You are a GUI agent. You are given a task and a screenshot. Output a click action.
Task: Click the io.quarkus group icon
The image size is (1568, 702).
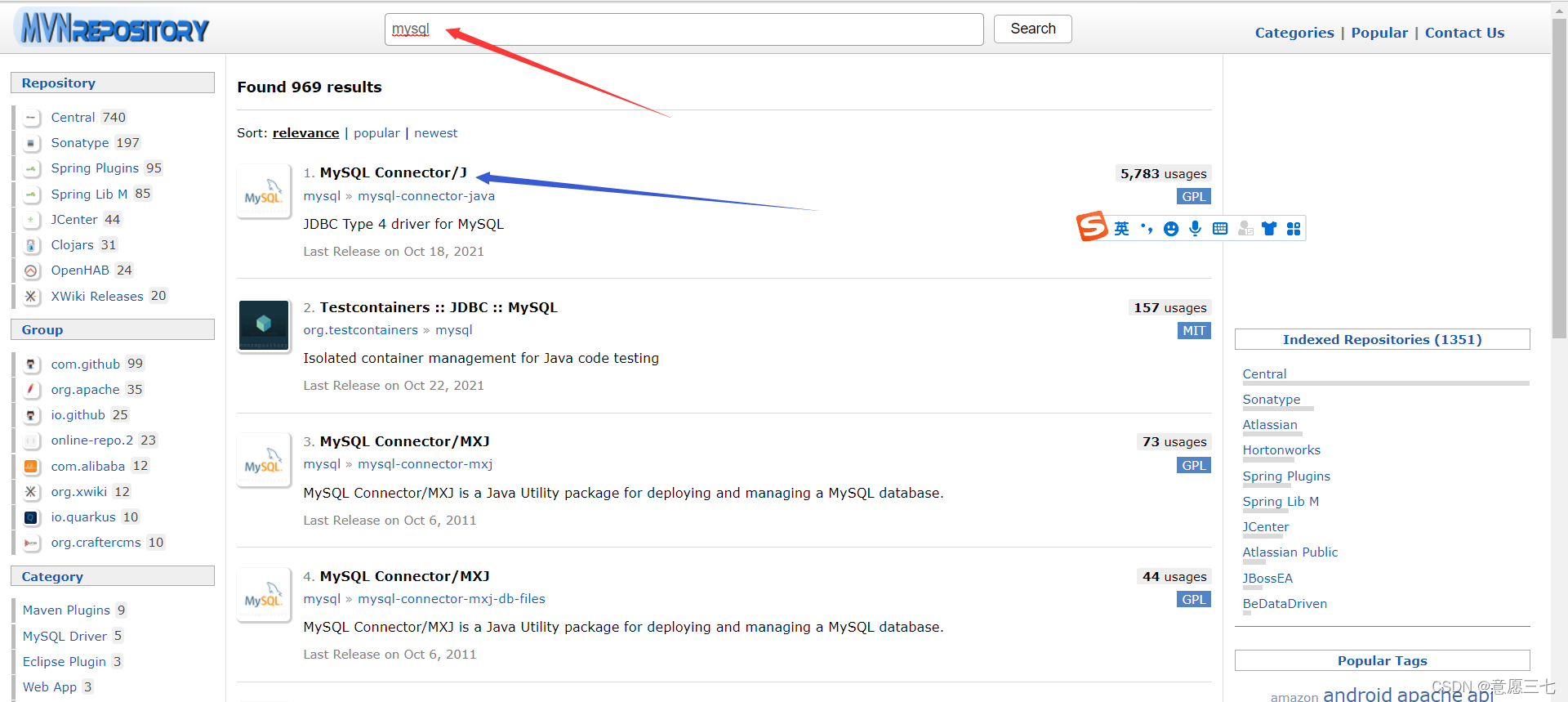[31, 517]
